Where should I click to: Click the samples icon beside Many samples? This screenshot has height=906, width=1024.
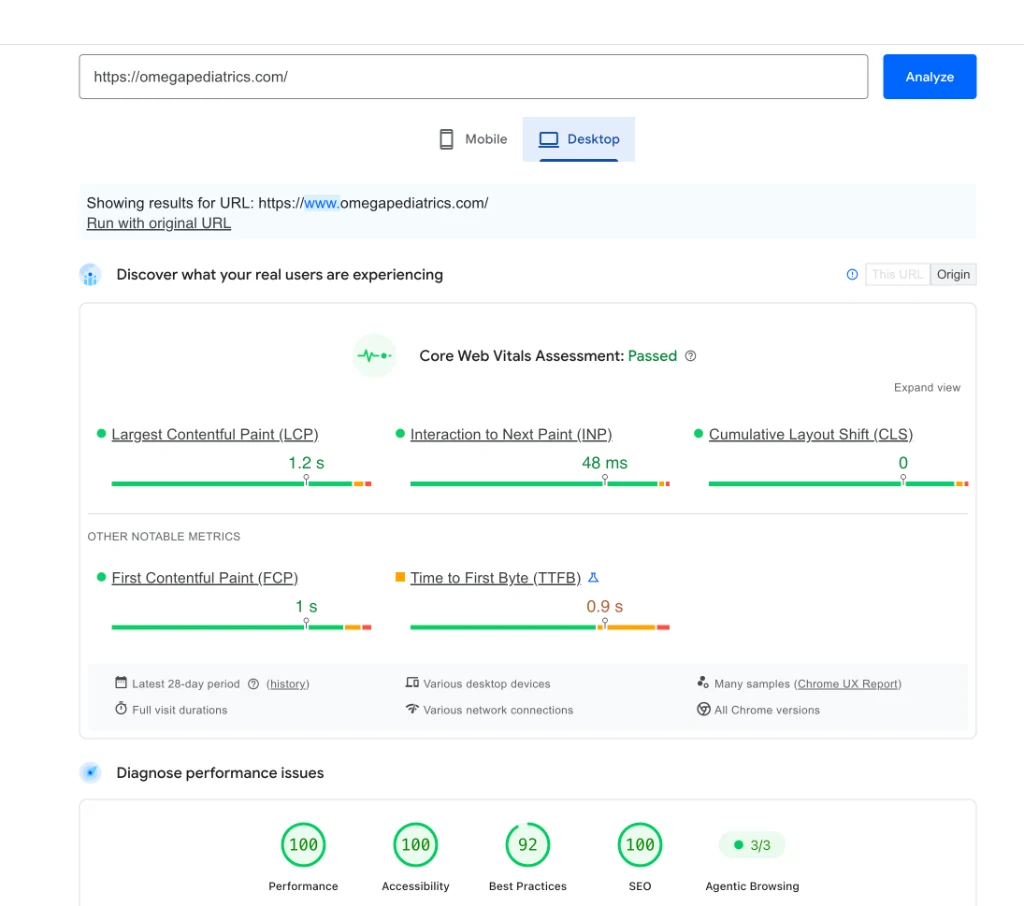tap(703, 683)
